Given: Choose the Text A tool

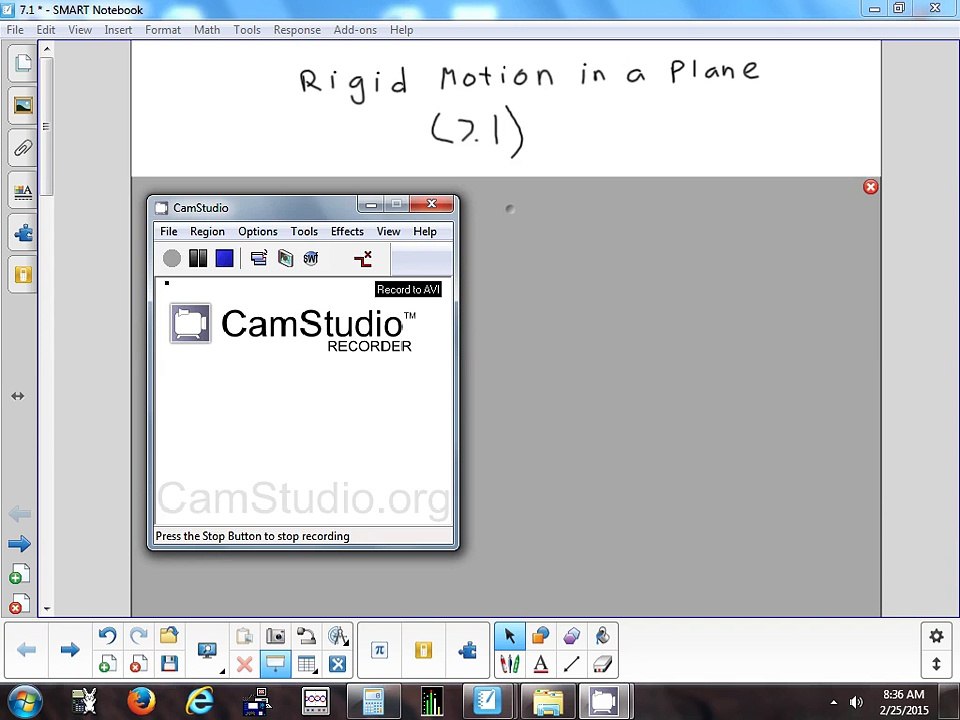Looking at the screenshot, I should click(x=541, y=664).
